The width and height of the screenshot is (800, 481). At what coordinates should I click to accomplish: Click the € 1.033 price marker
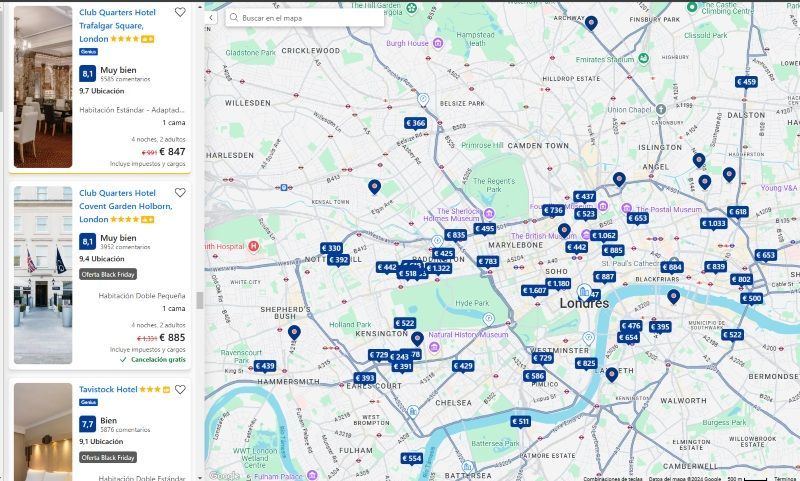[713, 223]
